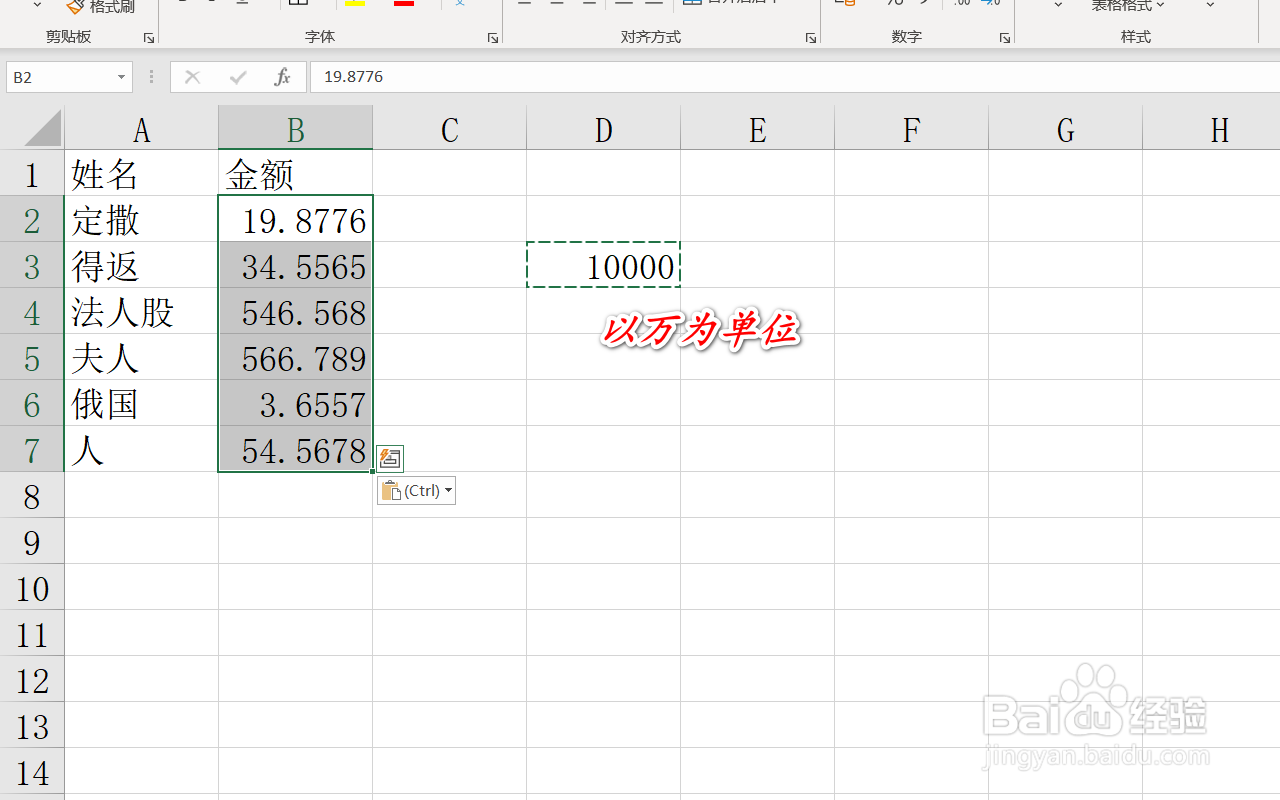Select column G header
Screen dimensions: 1280x800
1066,129
